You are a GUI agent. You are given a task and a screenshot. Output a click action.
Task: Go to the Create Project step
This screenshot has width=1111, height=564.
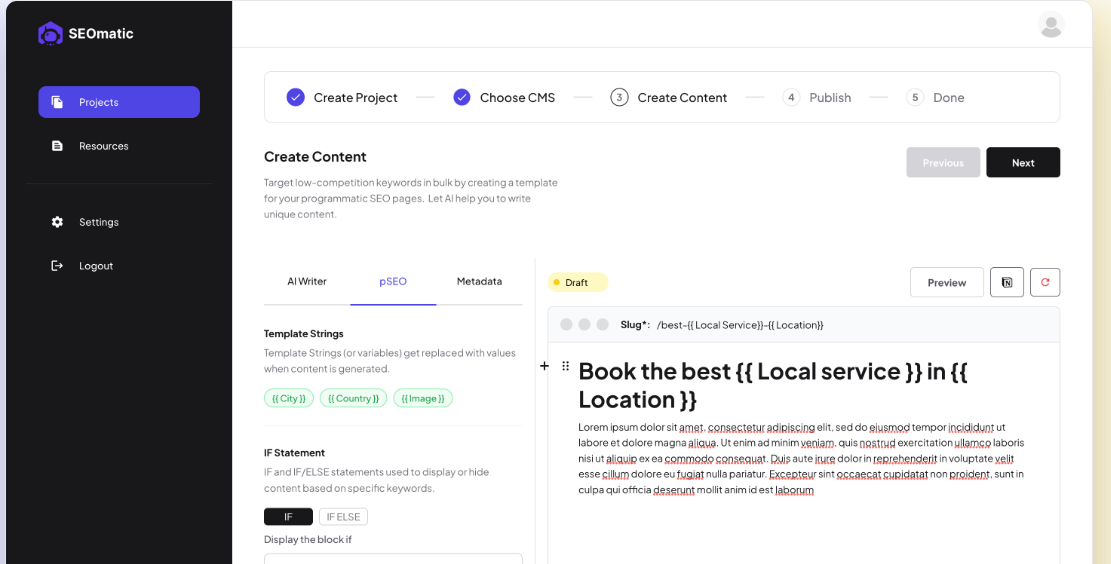coord(342,98)
